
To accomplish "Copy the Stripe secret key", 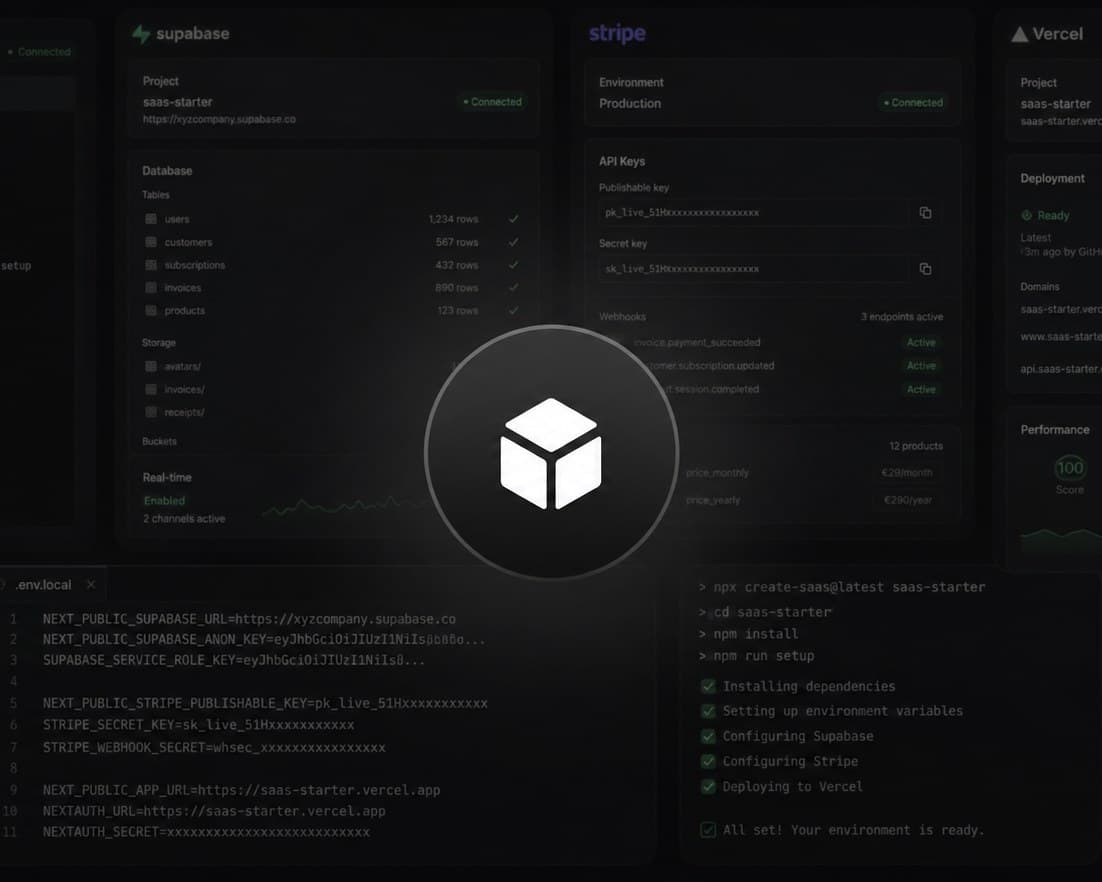I will coord(926,269).
